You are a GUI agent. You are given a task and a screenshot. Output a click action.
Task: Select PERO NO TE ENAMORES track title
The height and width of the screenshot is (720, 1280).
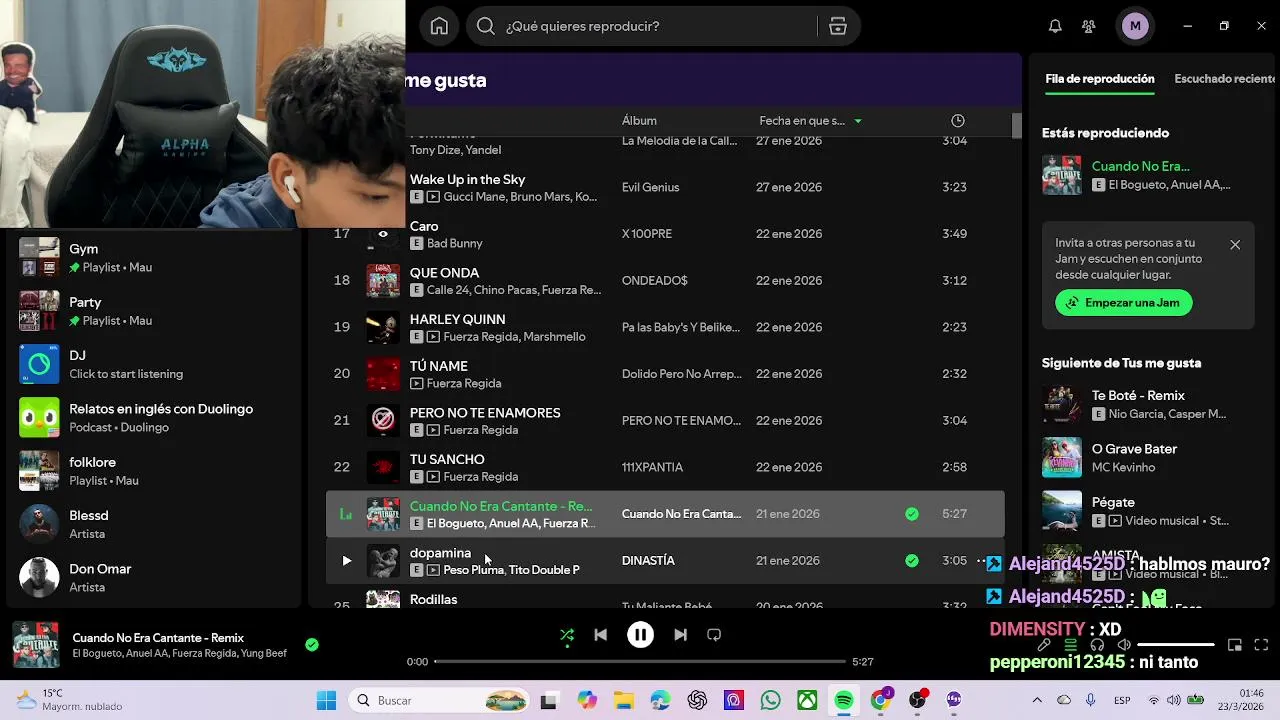tap(485, 413)
